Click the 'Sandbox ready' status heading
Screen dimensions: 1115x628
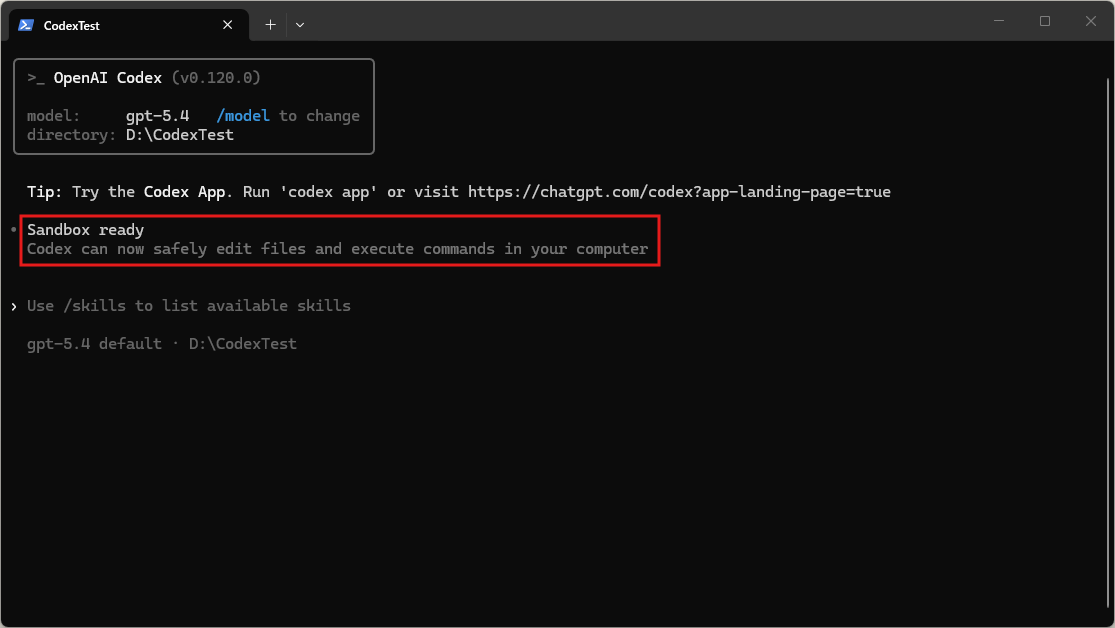pyautogui.click(x=86, y=231)
